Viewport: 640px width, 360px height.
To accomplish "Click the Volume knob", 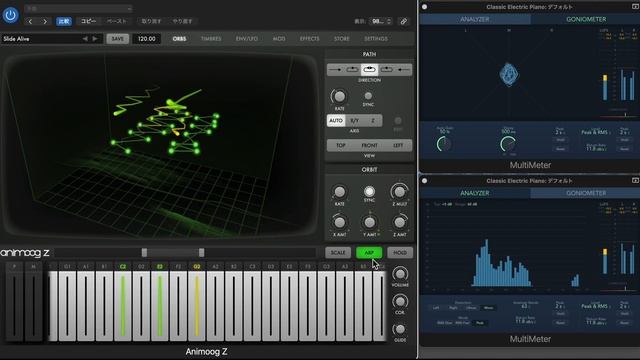I will click(x=400, y=274).
